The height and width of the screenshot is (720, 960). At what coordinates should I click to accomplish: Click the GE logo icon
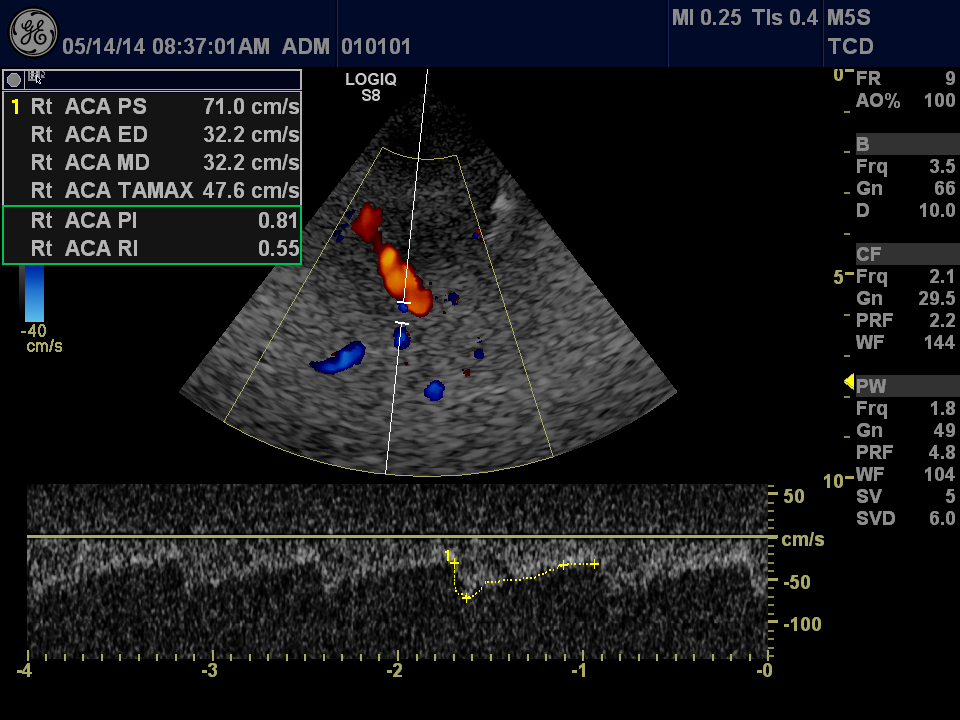pyautogui.click(x=33, y=33)
